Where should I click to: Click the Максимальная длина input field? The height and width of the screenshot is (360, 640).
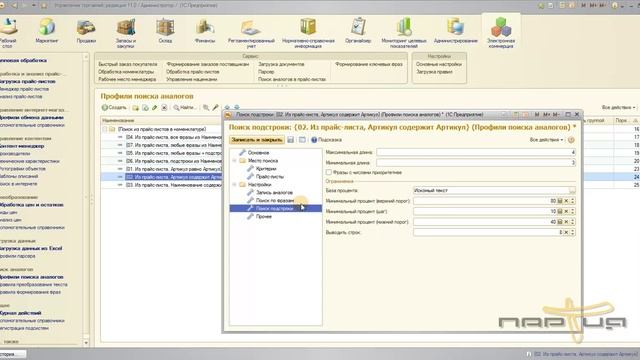(x=476, y=152)
